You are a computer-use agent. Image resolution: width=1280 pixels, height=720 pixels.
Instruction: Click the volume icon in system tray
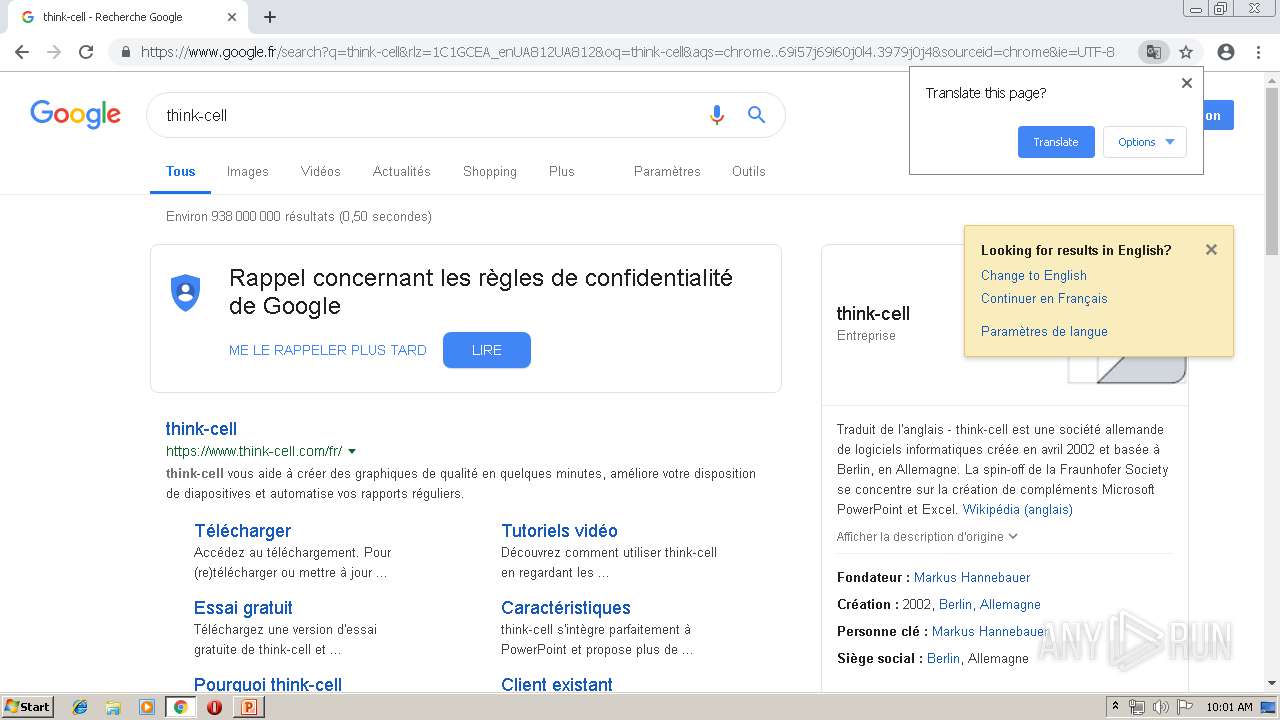[x=1161, y=707]
